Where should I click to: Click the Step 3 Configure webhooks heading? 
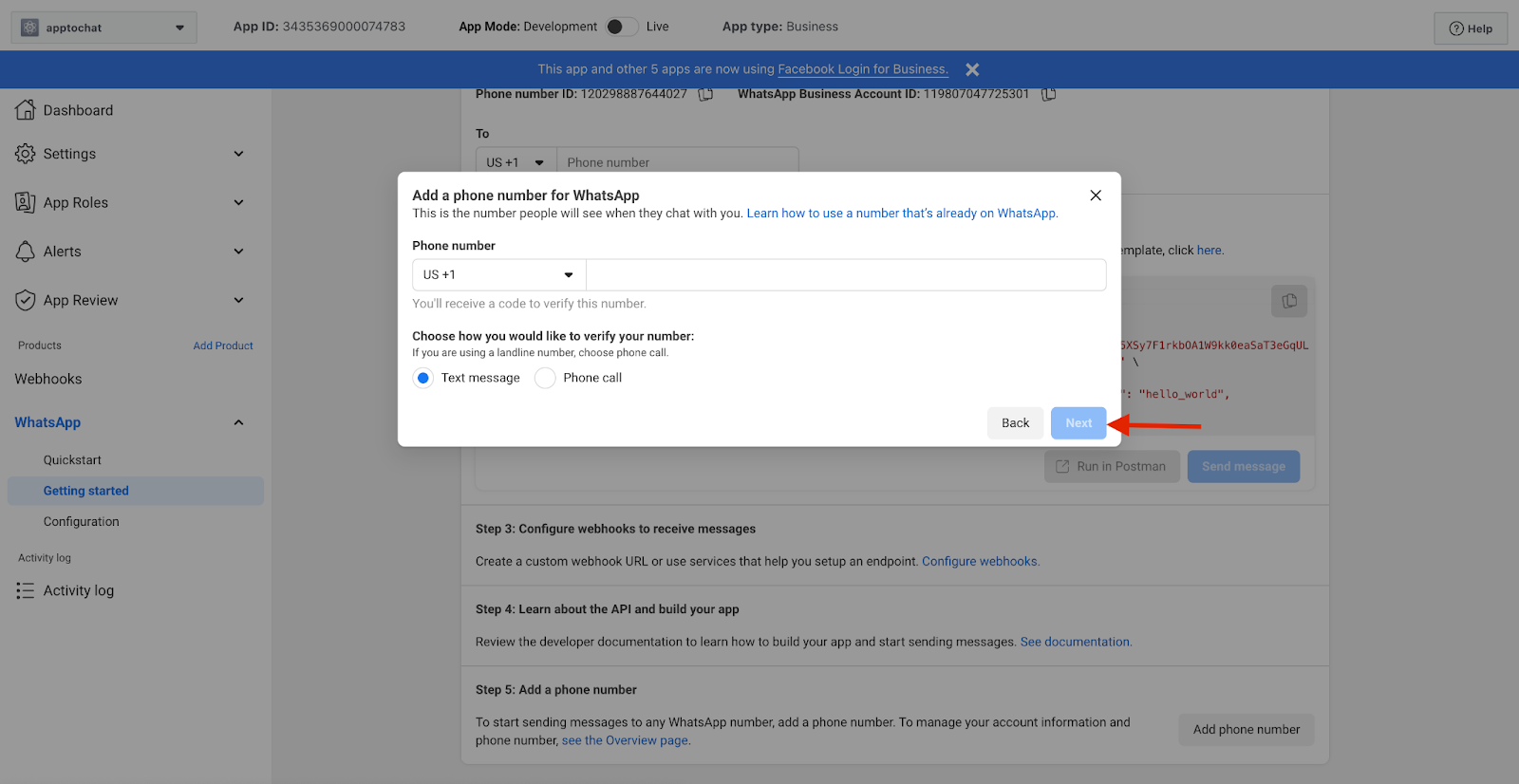[x=615, y=530]
